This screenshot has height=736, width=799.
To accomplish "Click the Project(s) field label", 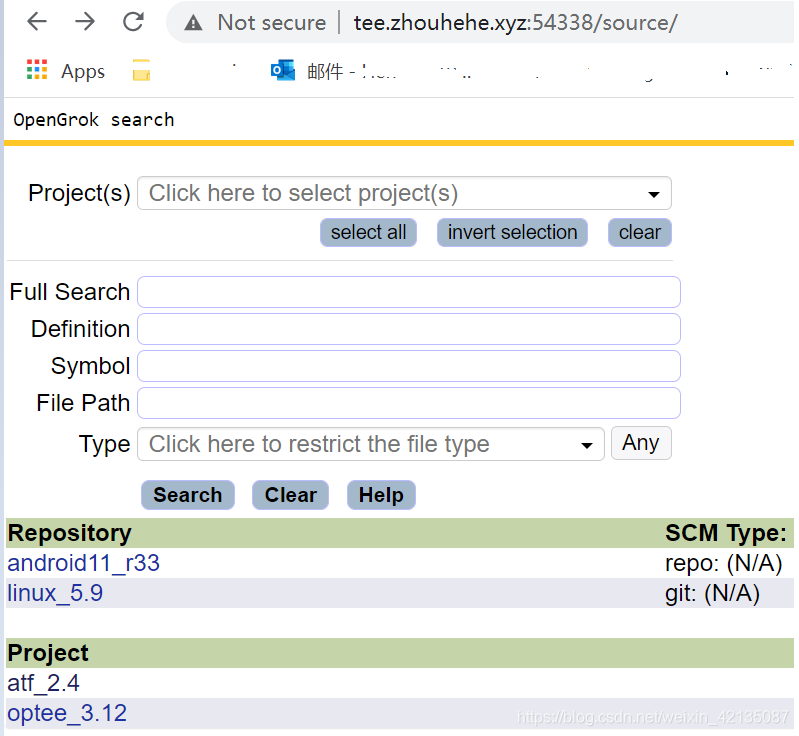I will 79,193.
